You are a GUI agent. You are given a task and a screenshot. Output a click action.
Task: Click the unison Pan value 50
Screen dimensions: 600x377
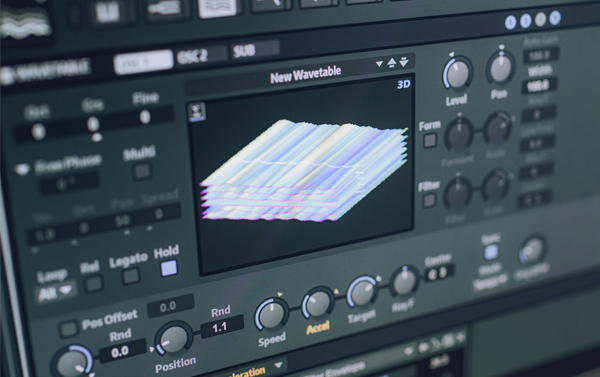[x=123, y=220]
